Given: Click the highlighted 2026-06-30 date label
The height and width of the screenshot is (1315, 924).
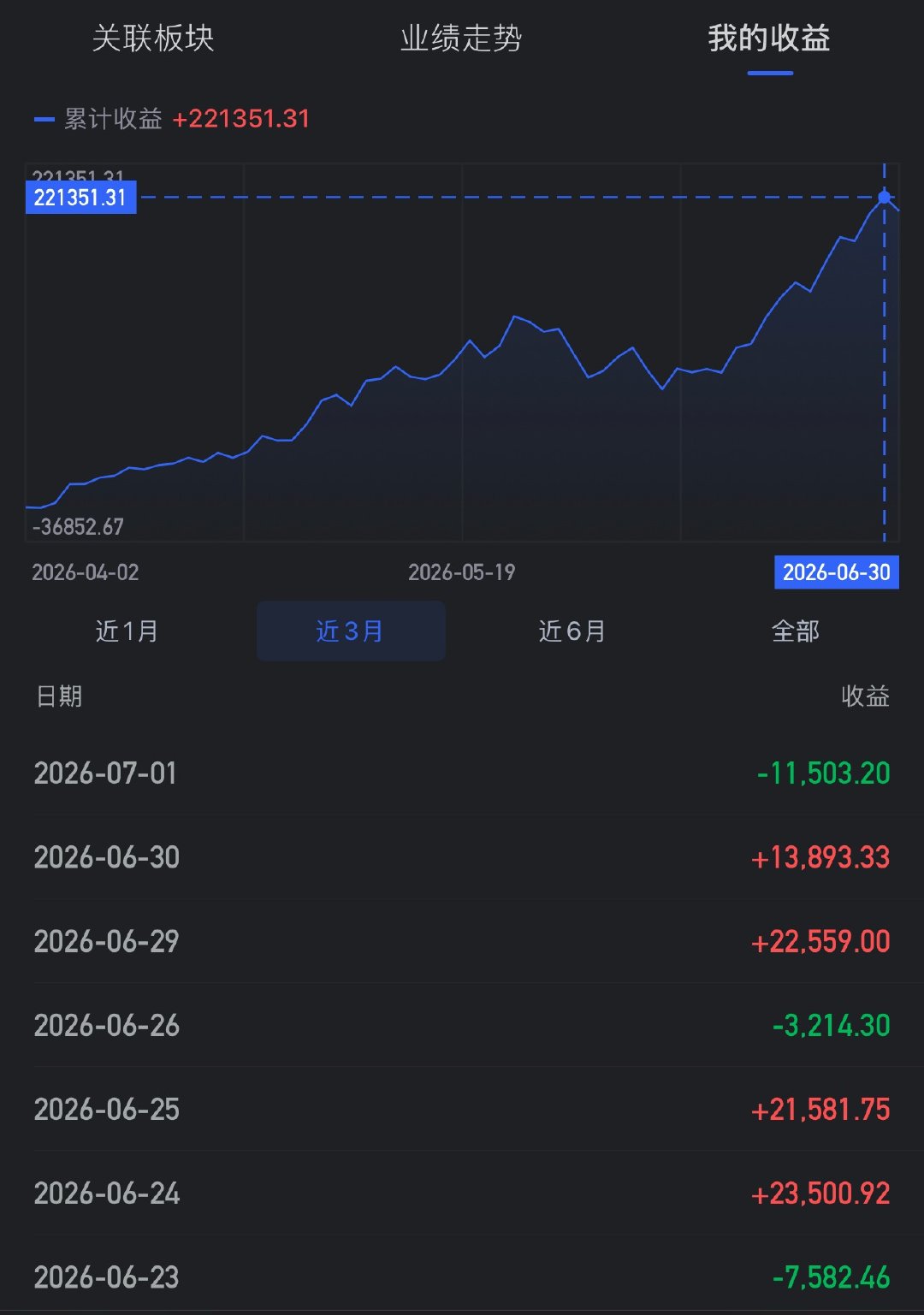Looking at the screenshot, I should pyautogui.click(x=837, y=572).
